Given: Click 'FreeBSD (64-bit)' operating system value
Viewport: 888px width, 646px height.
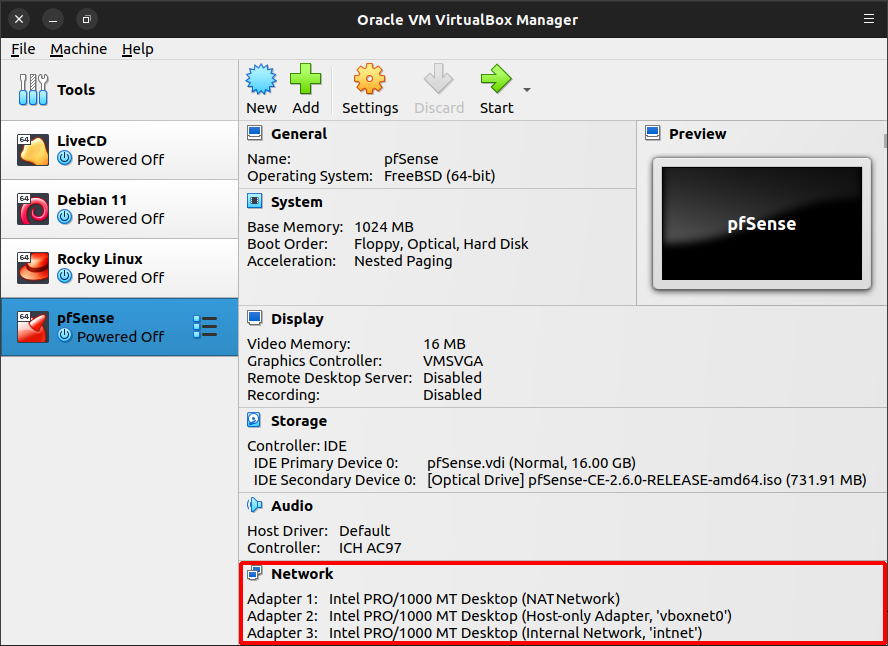Looking at the screenshot, I should coord(439,177).
